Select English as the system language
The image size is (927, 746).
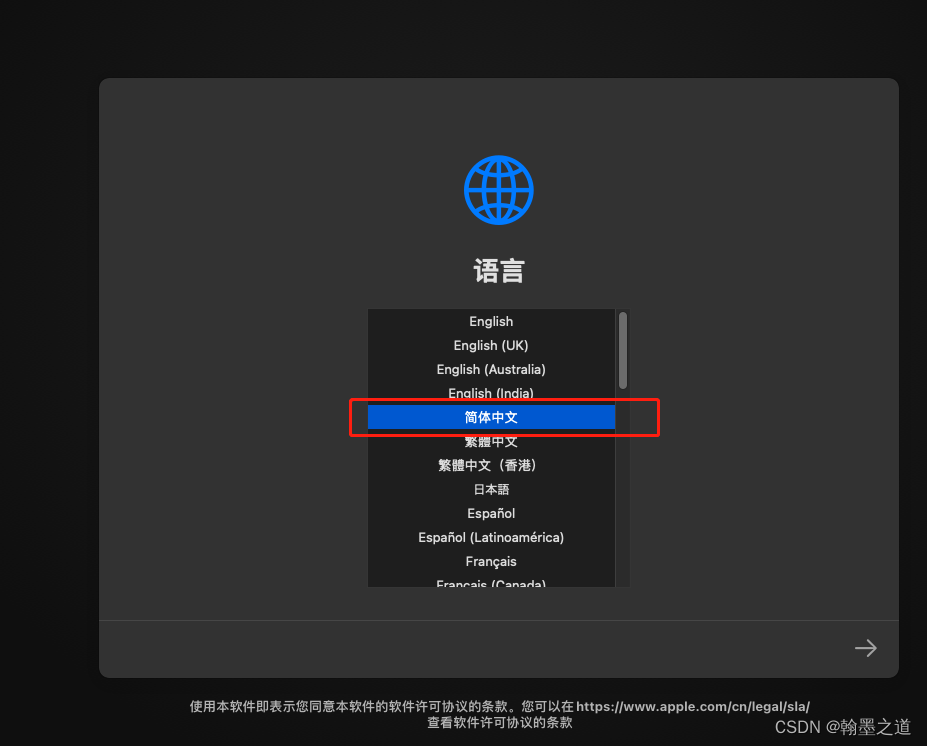click(491, 321)
